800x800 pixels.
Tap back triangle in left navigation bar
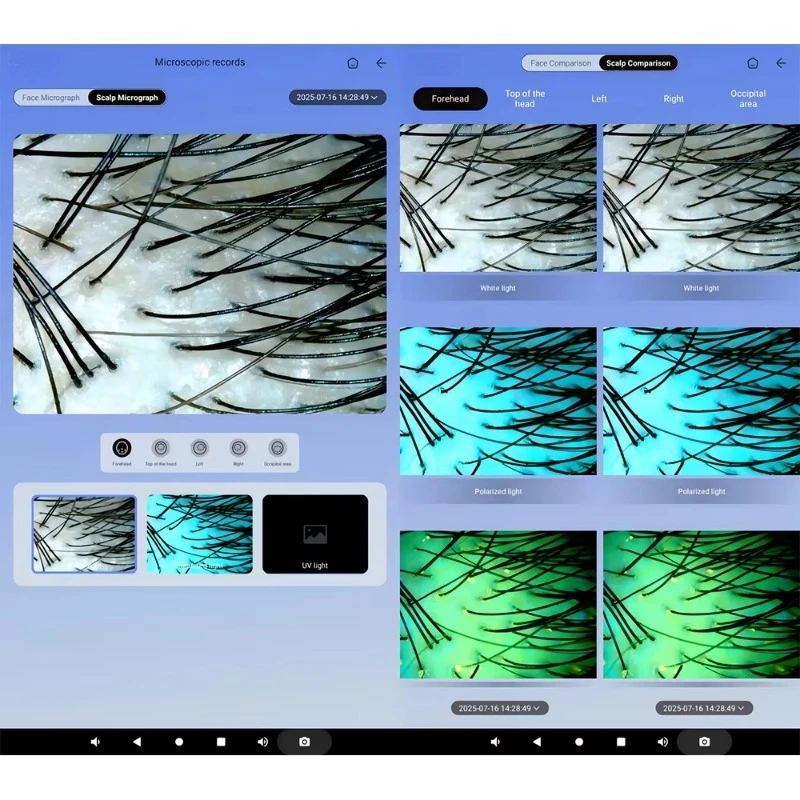point(137,742)
